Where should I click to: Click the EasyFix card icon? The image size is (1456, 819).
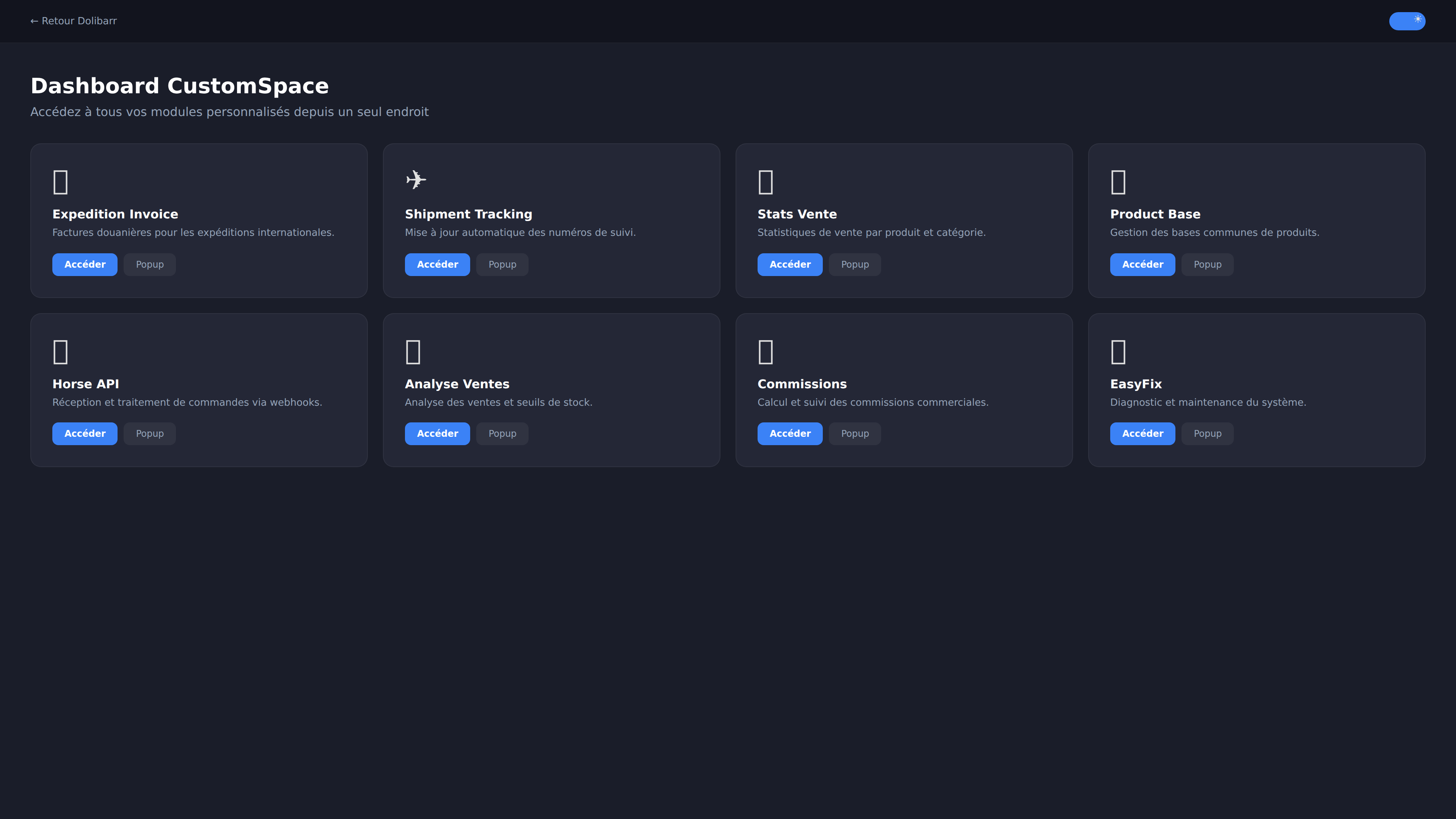(1118, 351)
